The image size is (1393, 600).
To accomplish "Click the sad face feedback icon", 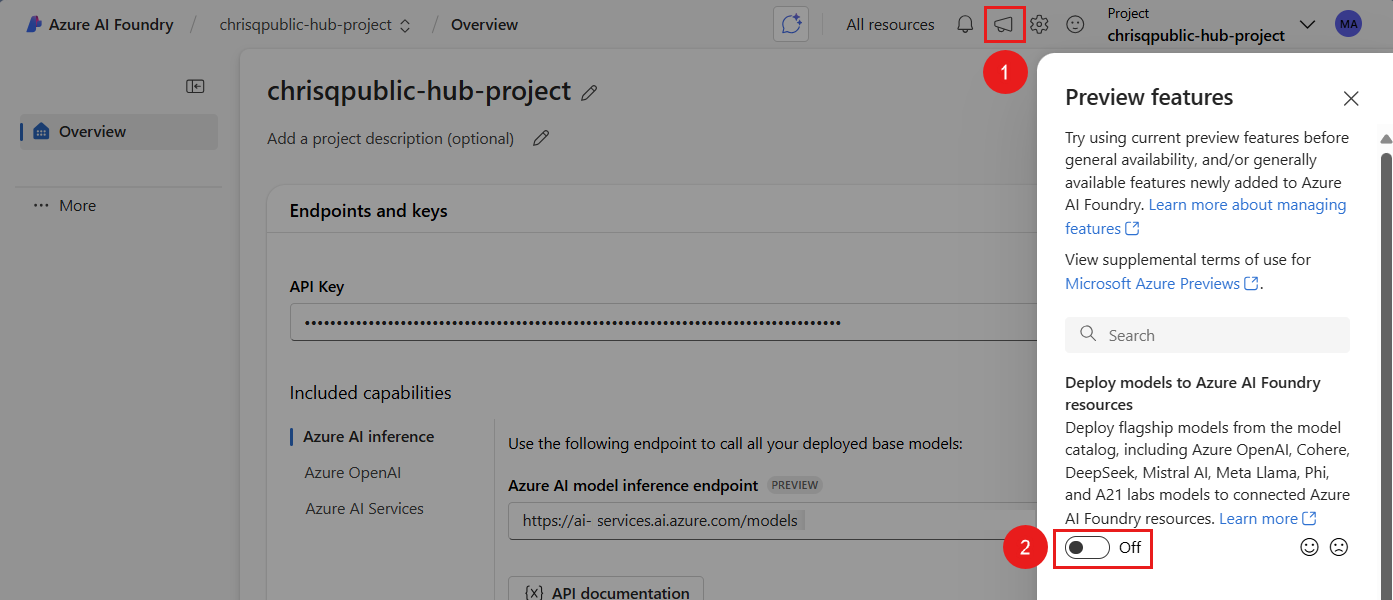I will click(1339, 547).
